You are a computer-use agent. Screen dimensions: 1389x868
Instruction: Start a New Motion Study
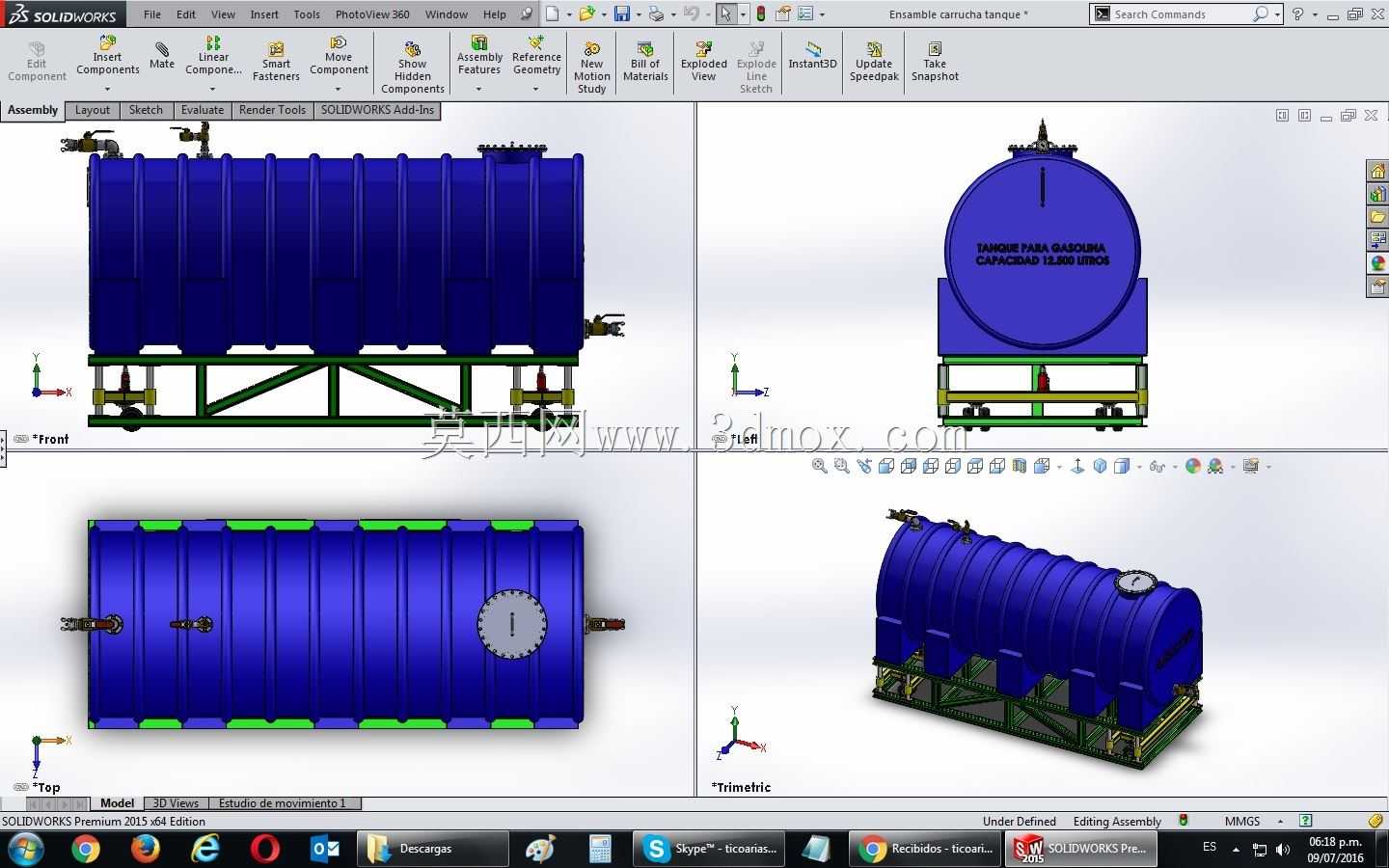pyautogui.click(x=591, y=68)
